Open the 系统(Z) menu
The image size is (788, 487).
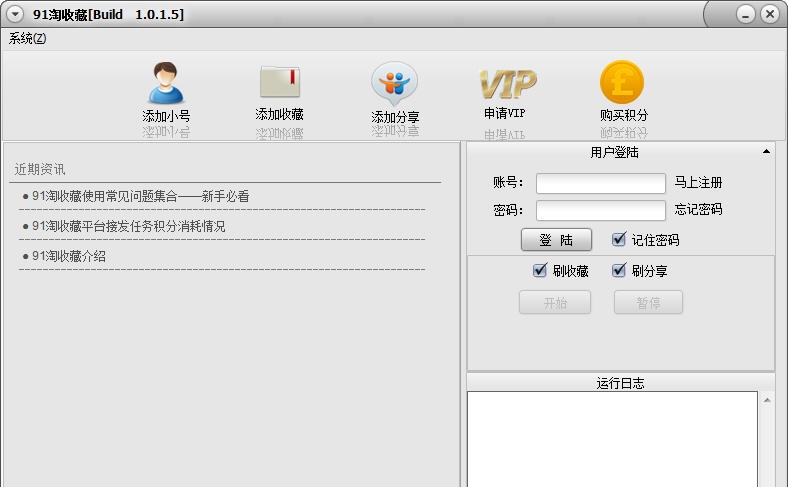[x=27, y=39]
